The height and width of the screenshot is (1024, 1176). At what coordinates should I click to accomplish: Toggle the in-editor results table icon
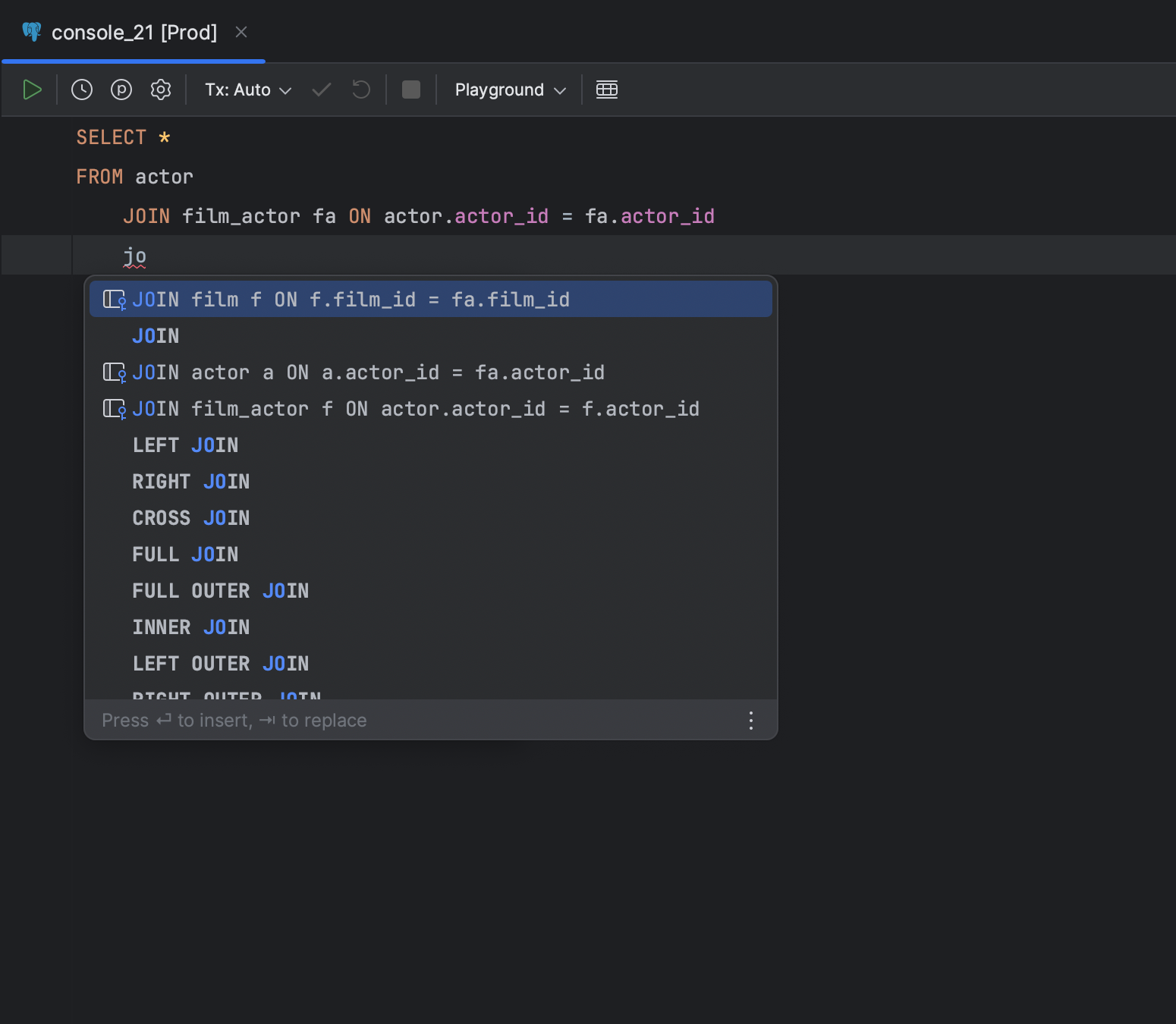pos(607,90)
